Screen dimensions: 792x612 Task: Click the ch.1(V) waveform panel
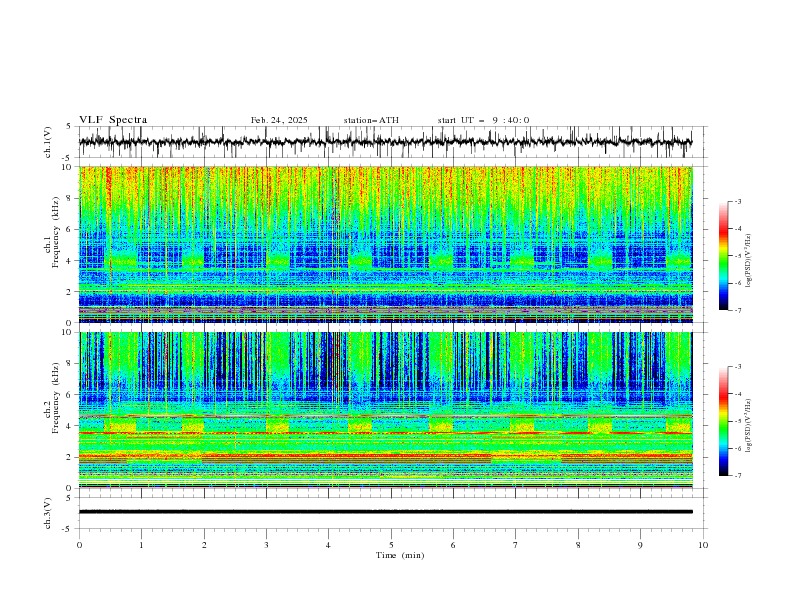coord(392,142)
